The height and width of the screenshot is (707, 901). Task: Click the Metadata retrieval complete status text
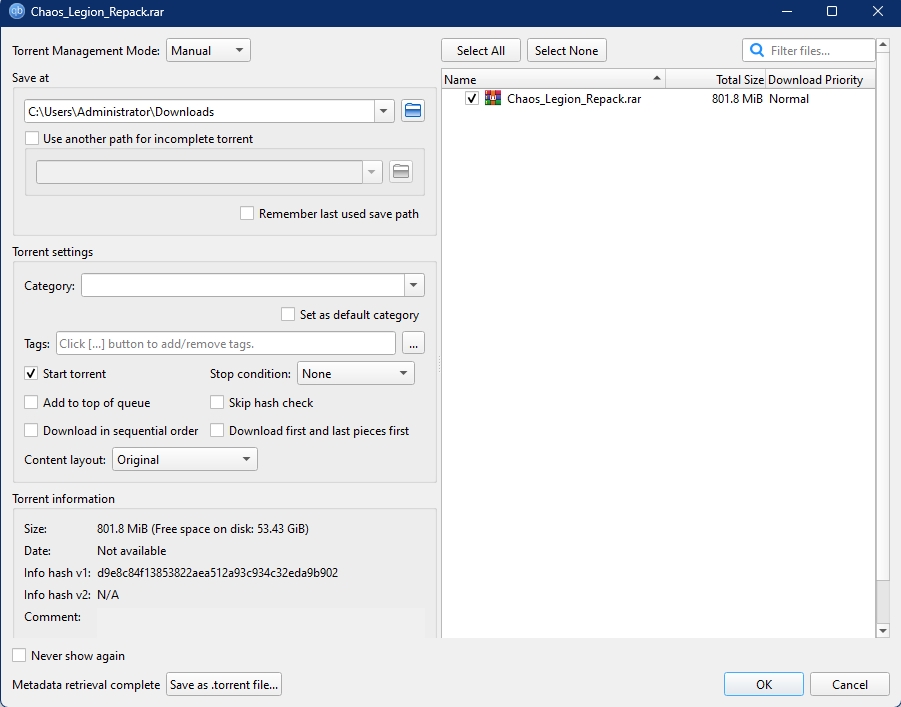(x=86, y=685)
